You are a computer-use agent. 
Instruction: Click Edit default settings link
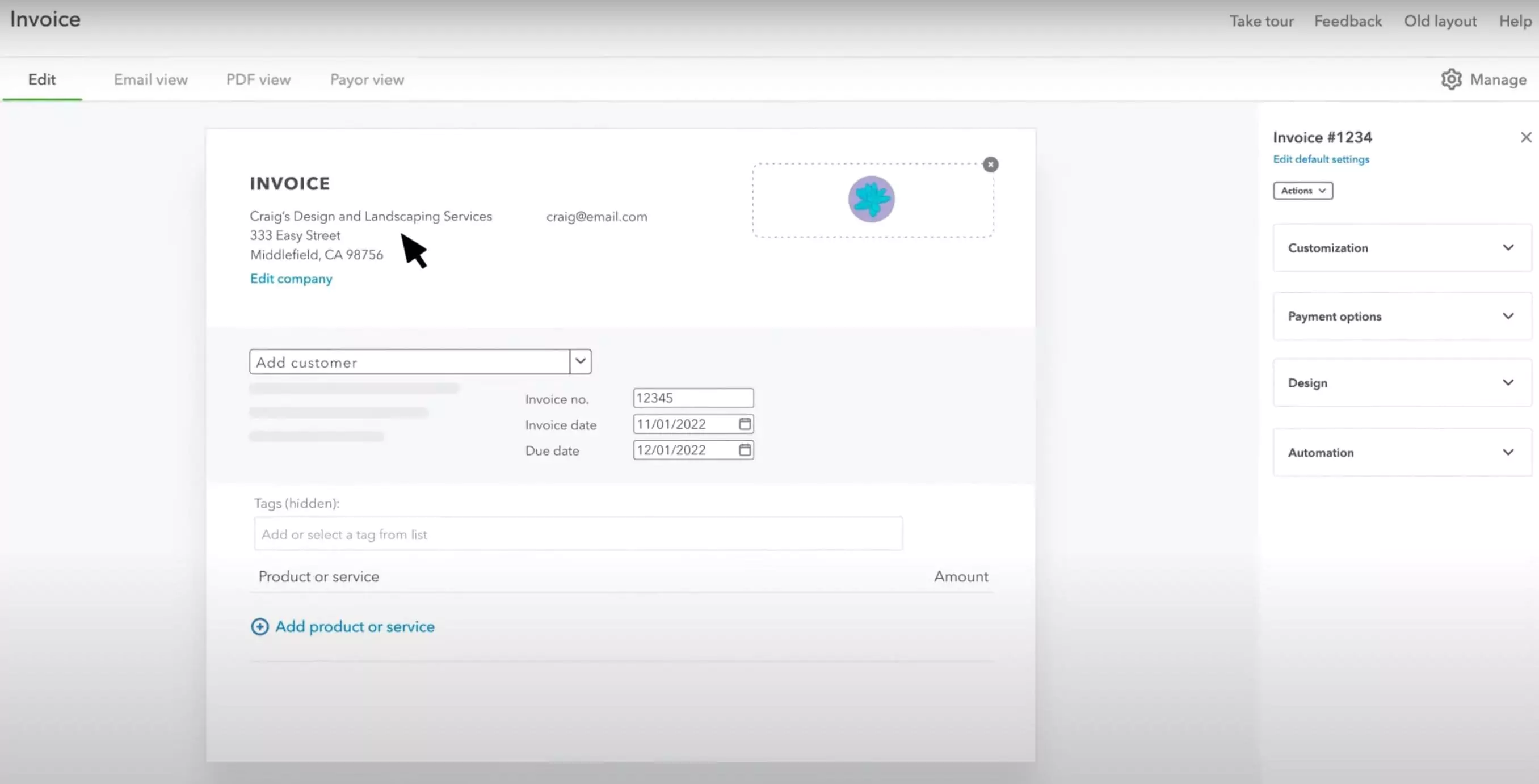1321,159
